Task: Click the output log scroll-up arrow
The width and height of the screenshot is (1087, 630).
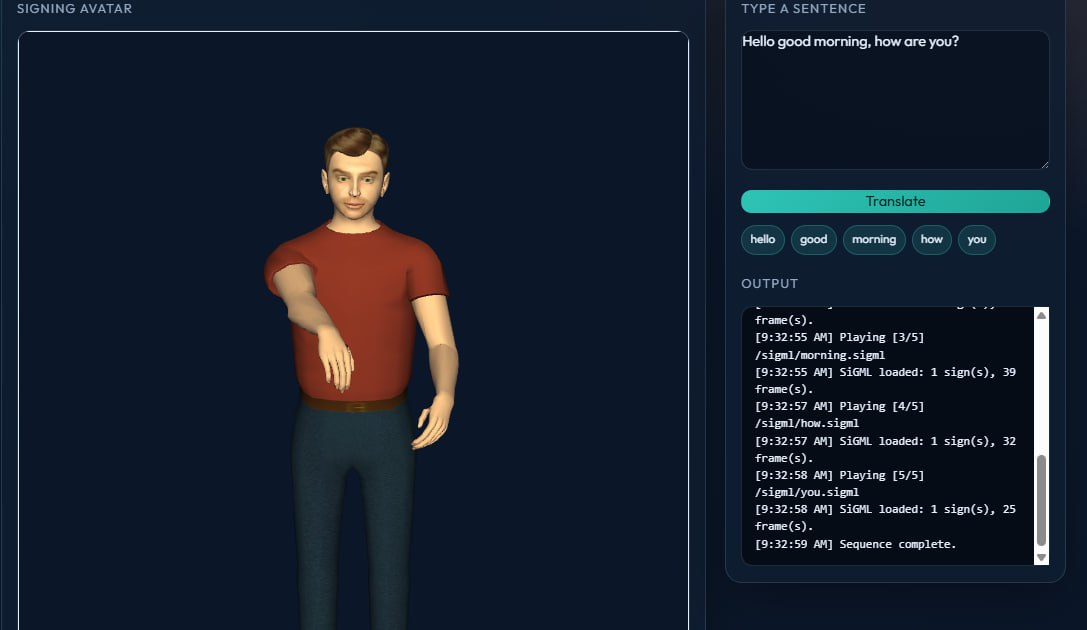Action: click(1041, 315)
